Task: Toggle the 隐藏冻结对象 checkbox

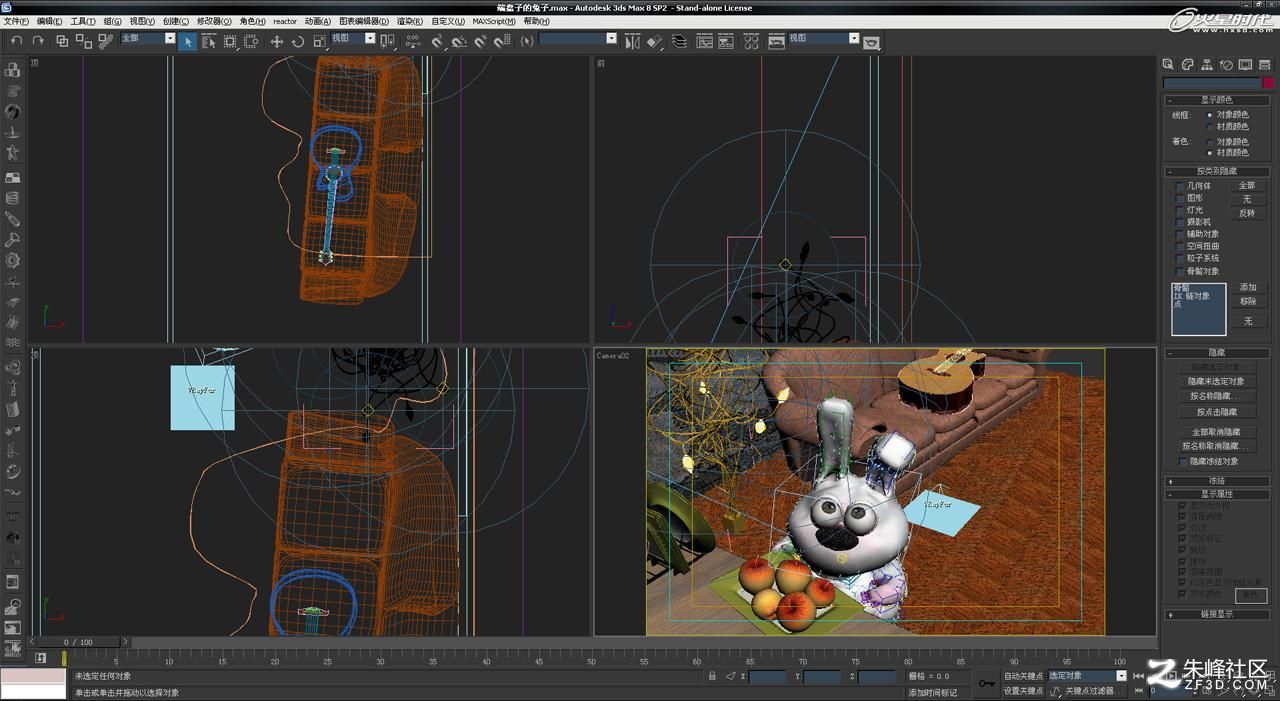Action: pos(1184,462)
